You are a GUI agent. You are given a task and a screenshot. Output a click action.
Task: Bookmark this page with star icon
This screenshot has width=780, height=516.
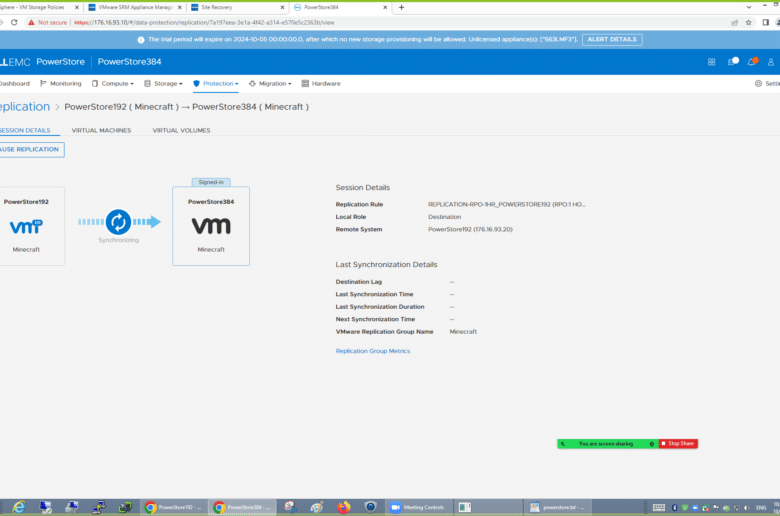pos(749,22)
